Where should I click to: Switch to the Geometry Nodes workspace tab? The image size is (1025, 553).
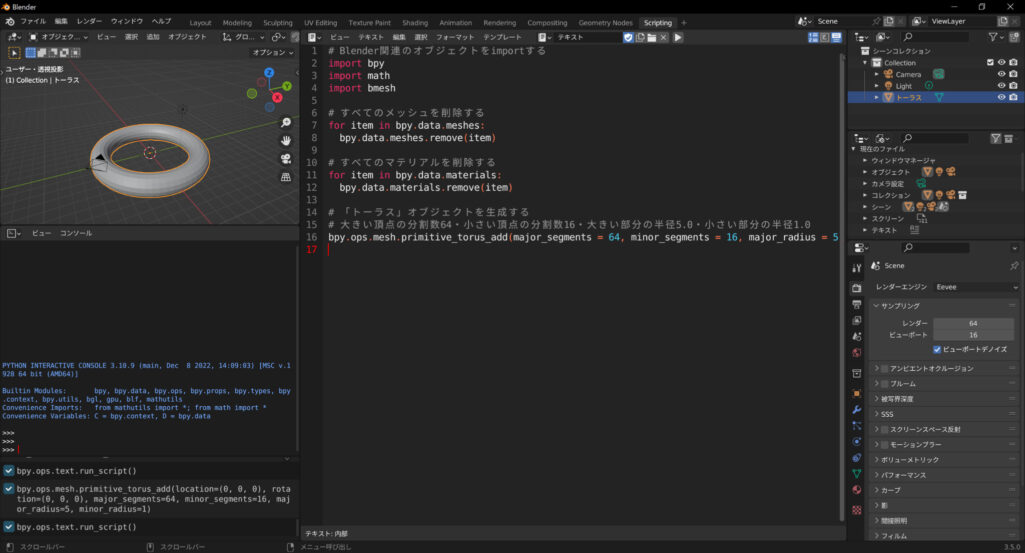[605, 23]
